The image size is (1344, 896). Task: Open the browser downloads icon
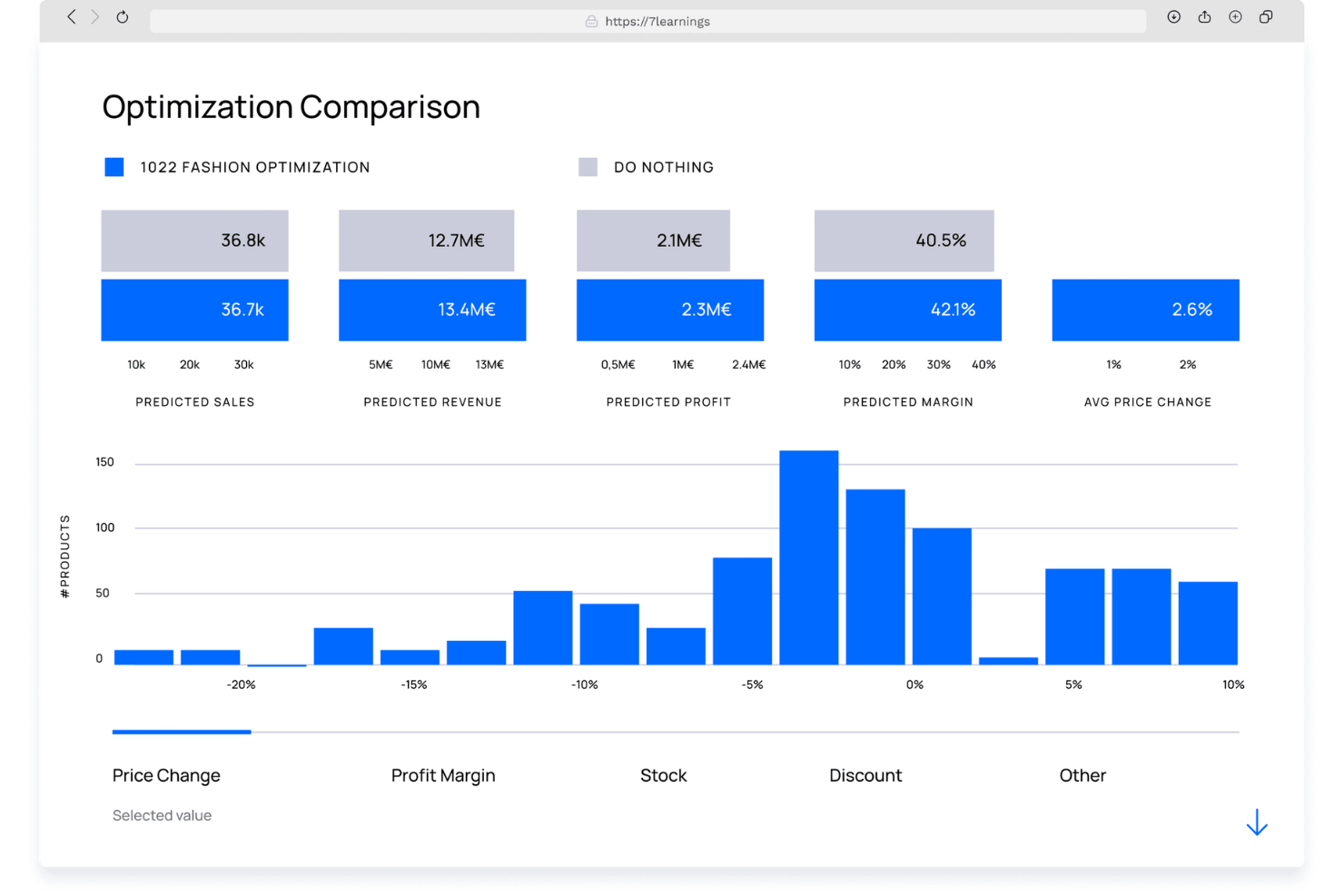pos(1173,16)
